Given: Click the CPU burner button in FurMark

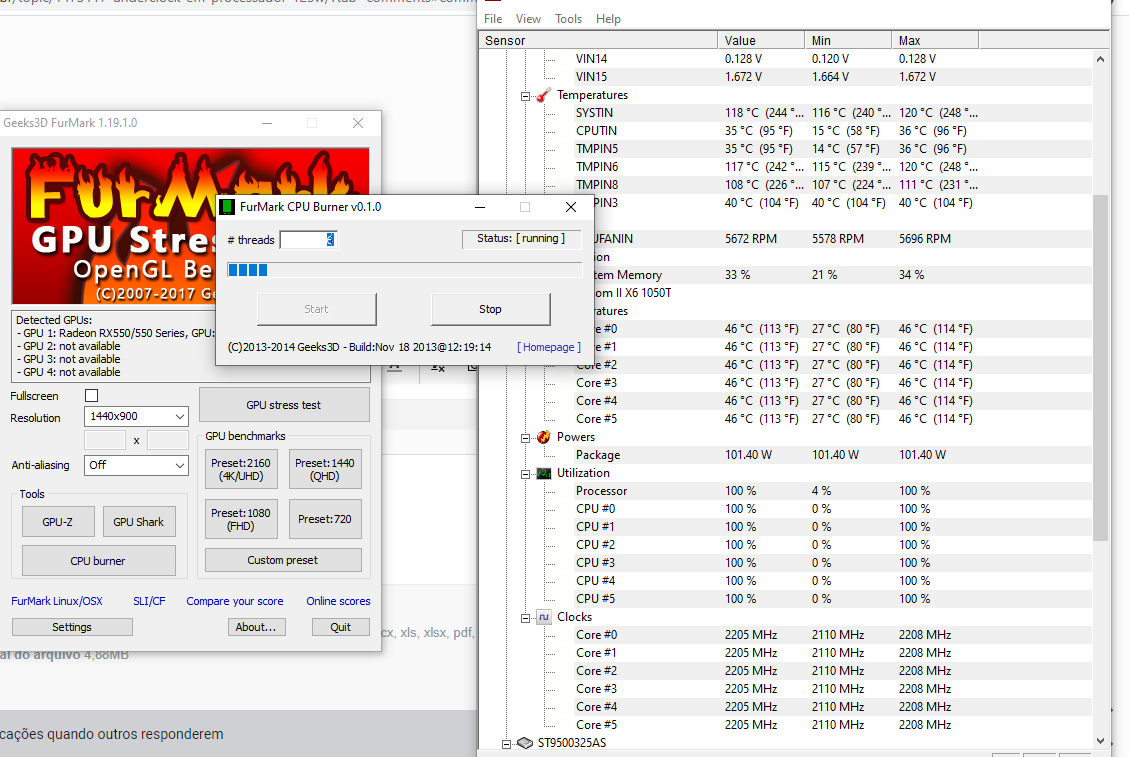Looking at the screenshot, I should pos(99,561).
